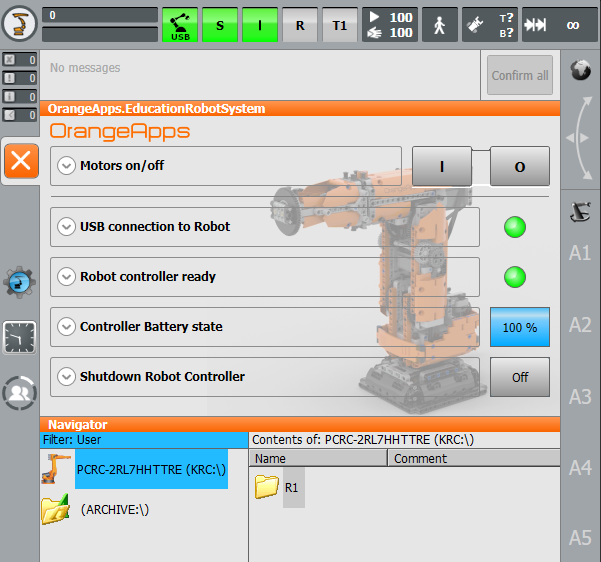601x562 pixels.
Task: Click the info messages counter icon
Action: (x=20, y=97)
